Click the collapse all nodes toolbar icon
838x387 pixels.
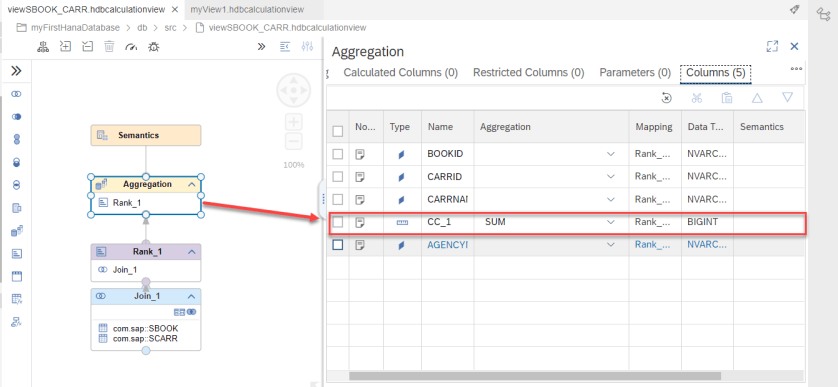pyautogui.click(x=88, y=47)
